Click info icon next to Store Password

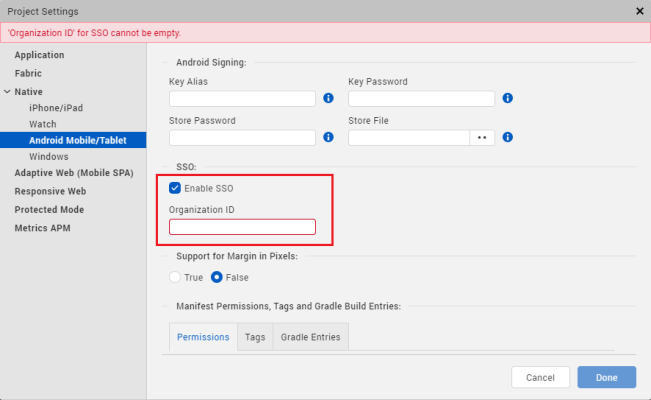(328, 137)
